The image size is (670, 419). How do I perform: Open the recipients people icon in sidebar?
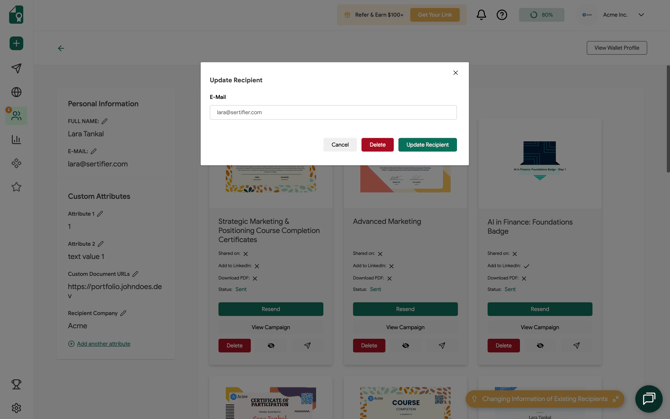16,116
